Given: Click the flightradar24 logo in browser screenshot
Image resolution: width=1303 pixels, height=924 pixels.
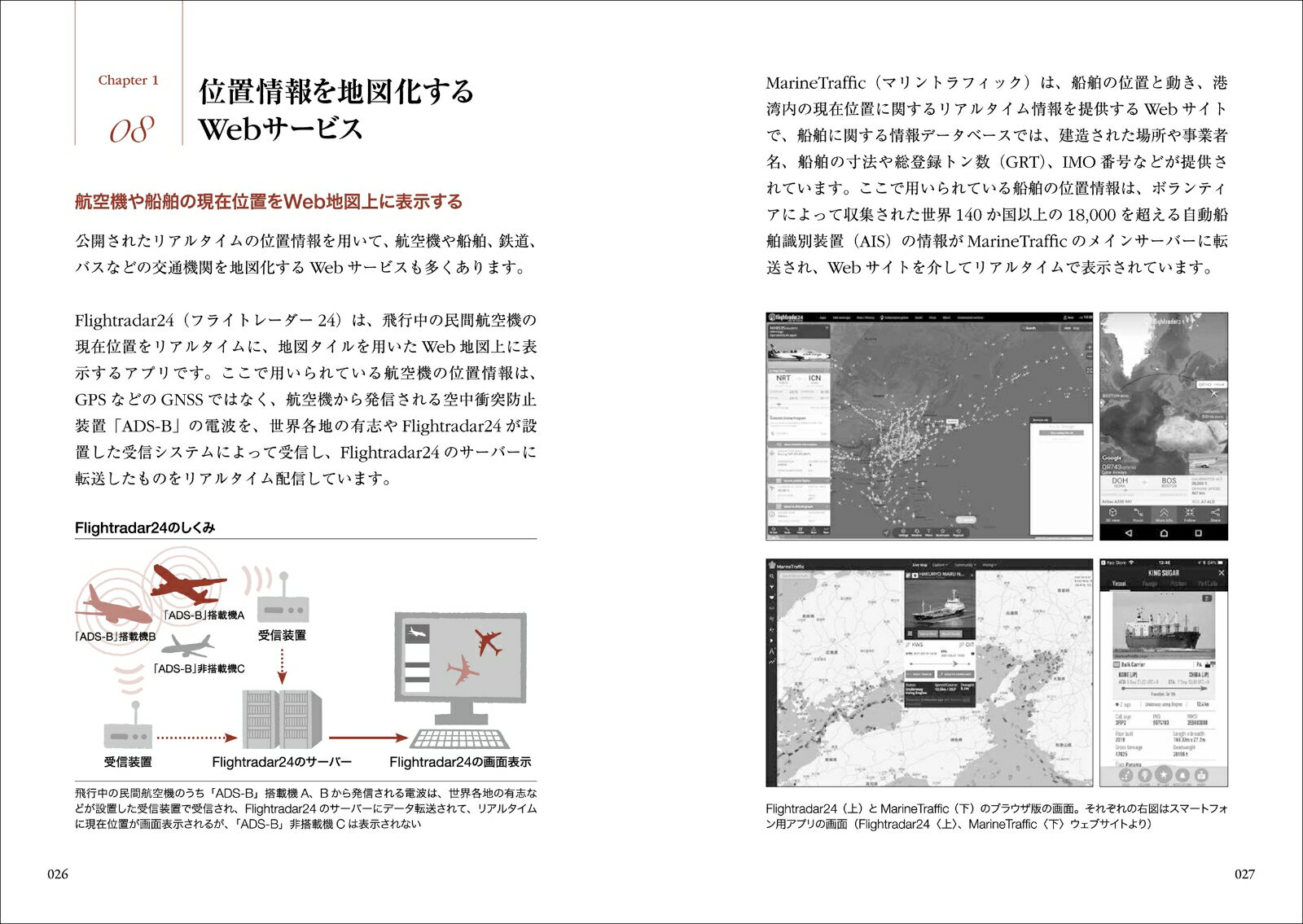Looking at the screenshot, I should [788, 317].
